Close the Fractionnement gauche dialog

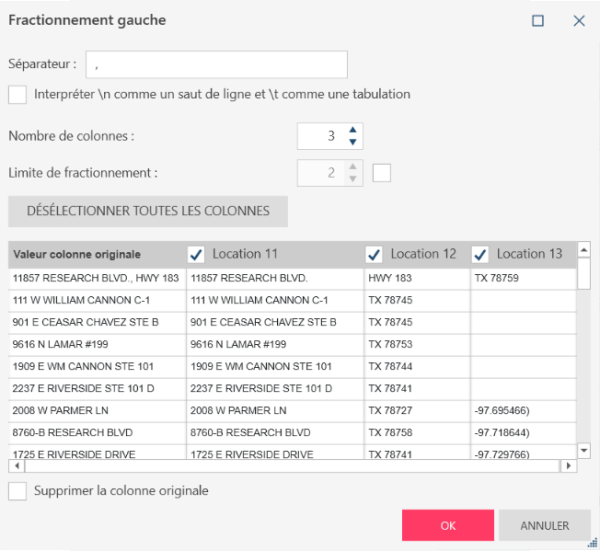point(579,20)
